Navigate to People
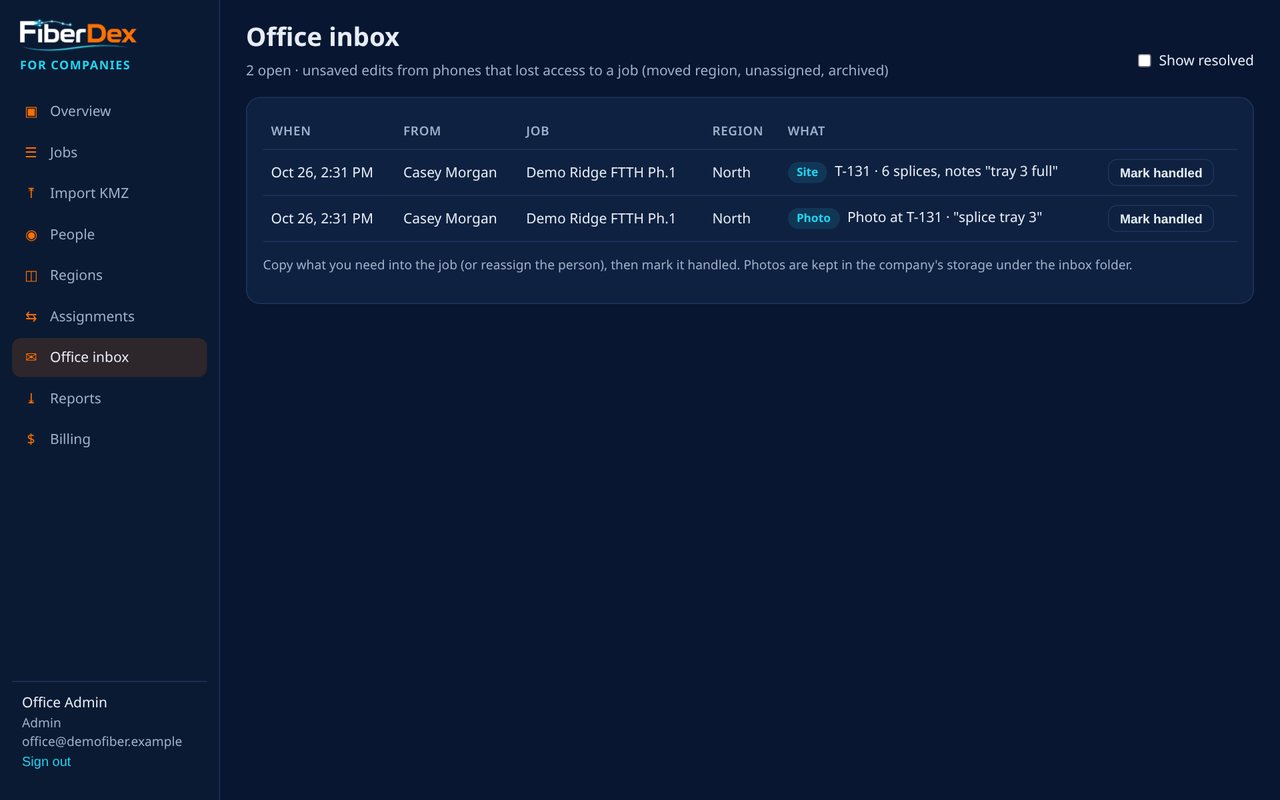The height and width of the screenshot is (800, 1280). click(x=109, y=234)
